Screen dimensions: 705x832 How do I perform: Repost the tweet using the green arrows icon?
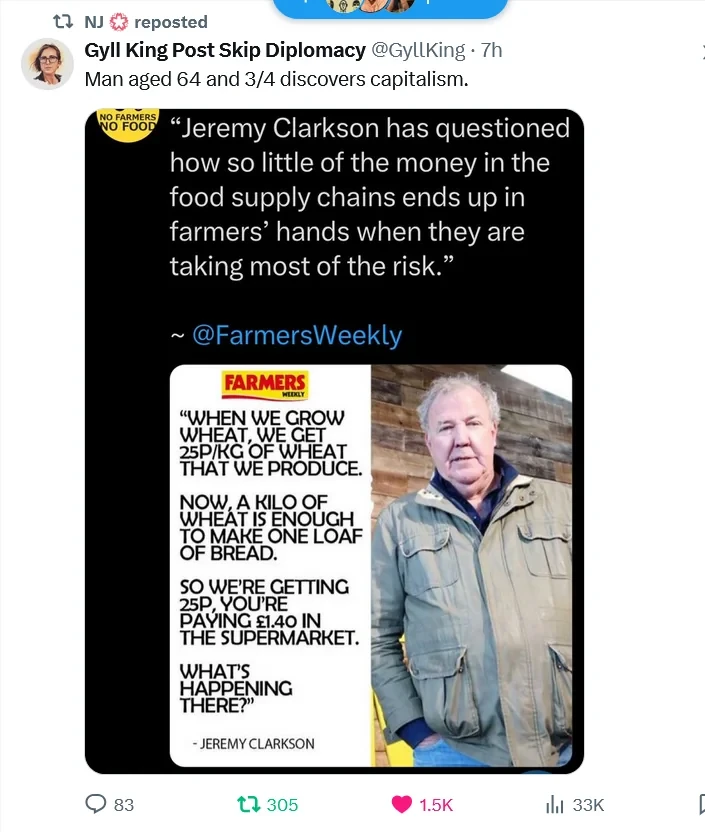(246, 804)
